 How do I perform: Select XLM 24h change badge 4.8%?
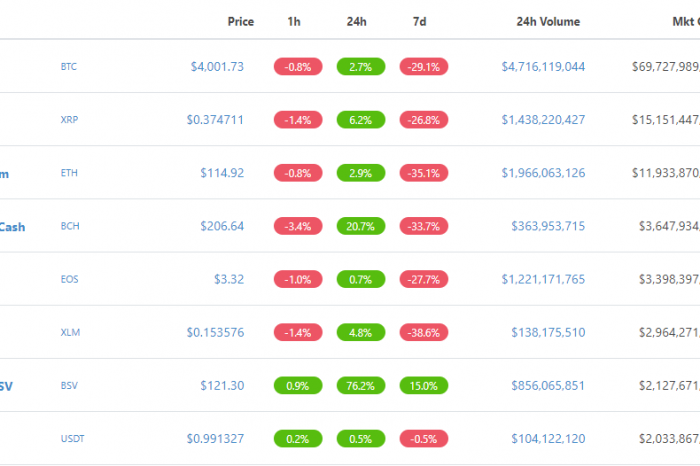[361, 332]
